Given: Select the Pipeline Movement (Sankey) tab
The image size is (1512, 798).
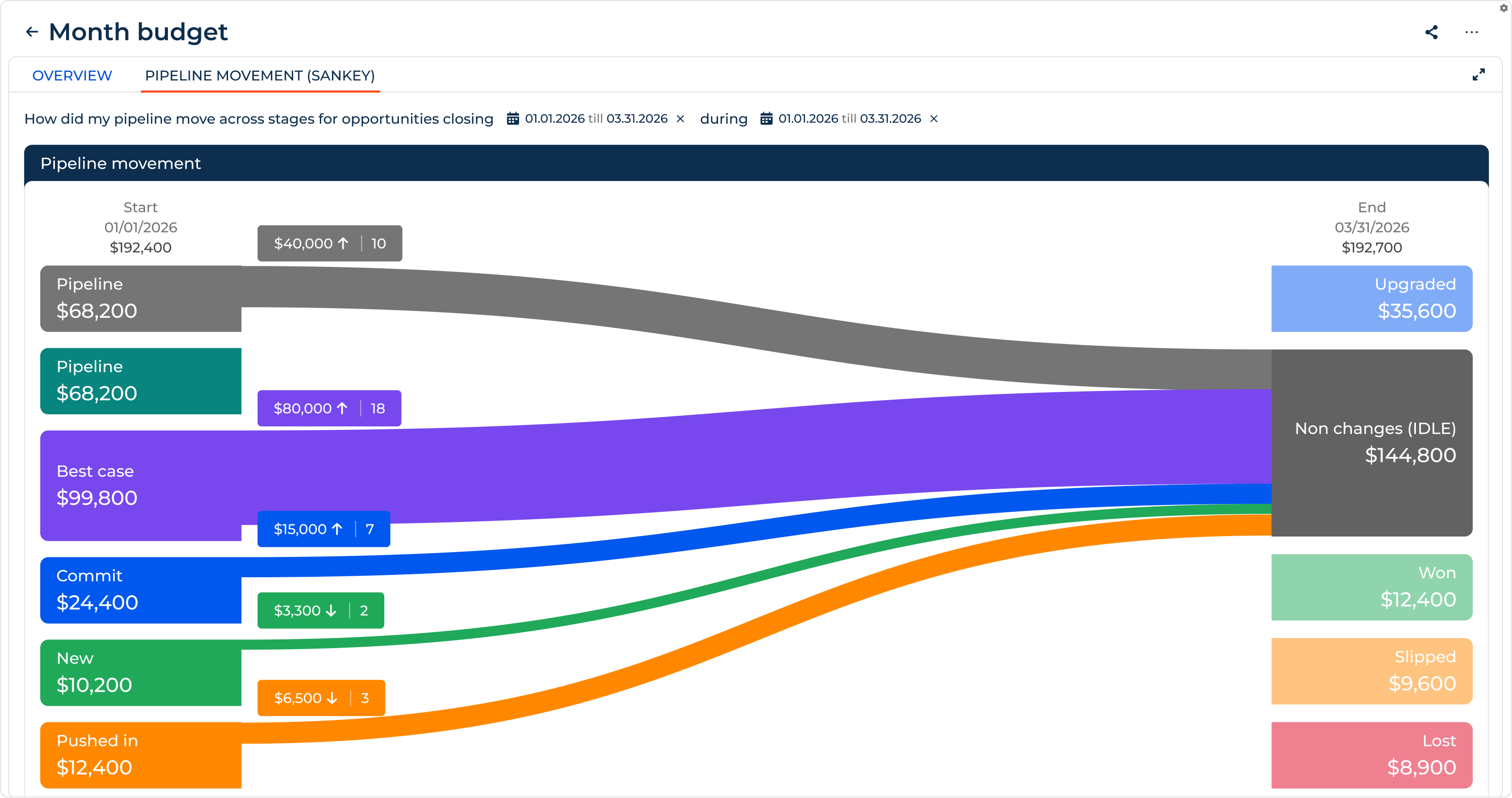Looking at the screenshot, I should point(260,76).
